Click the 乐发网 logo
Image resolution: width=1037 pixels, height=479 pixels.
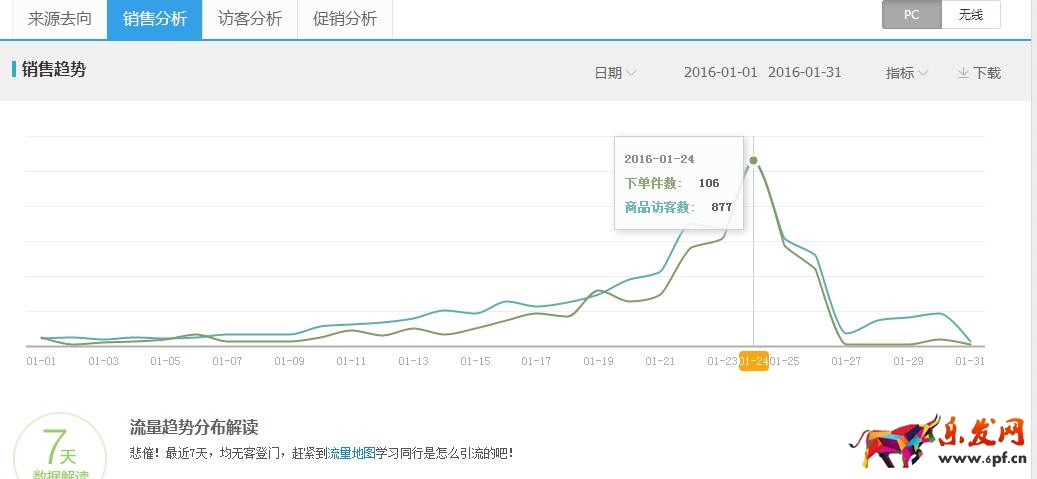938,442
